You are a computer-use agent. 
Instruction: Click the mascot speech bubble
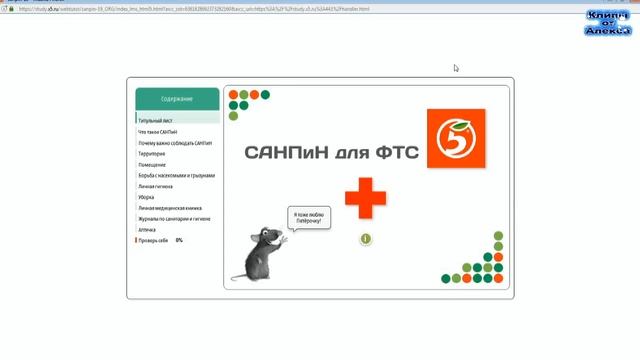309,218
